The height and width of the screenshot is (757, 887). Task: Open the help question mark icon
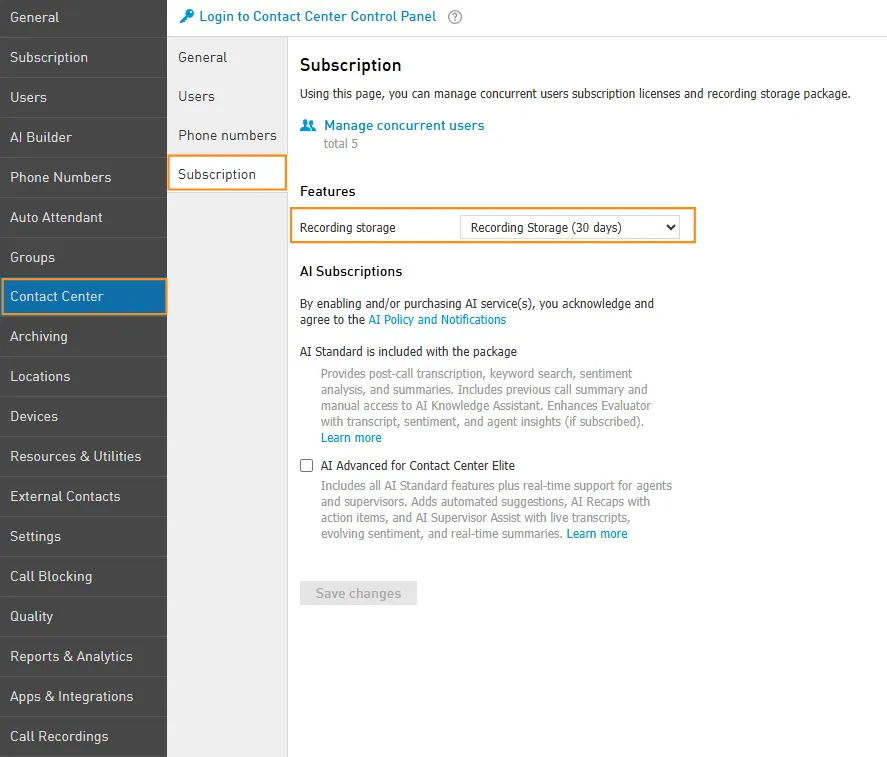click(455, 17)
